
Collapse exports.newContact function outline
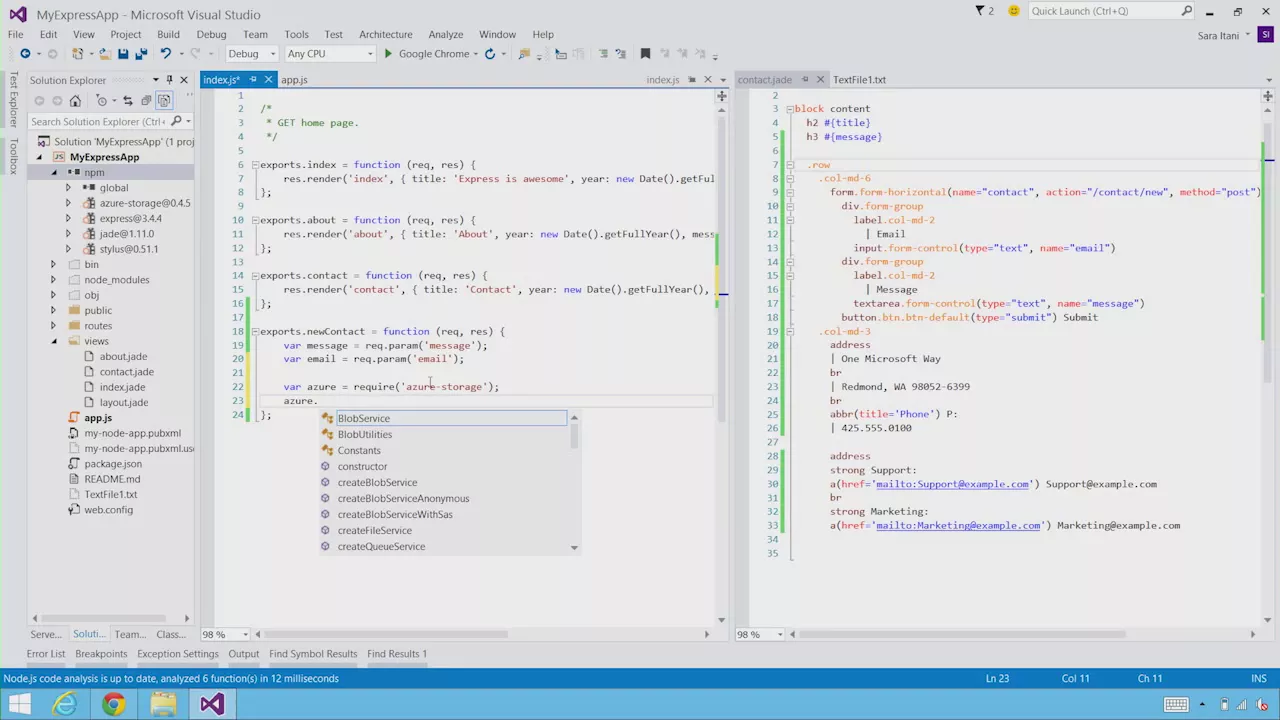[x=254, y=331]
